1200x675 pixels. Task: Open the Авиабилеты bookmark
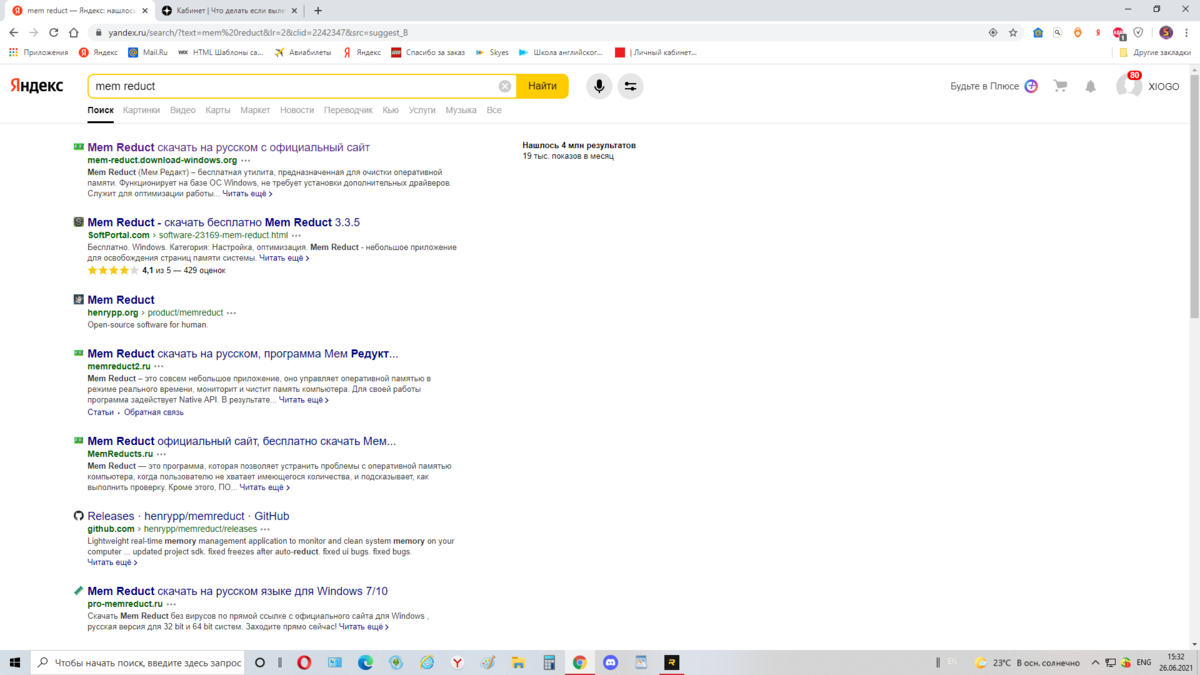point(302,52)
